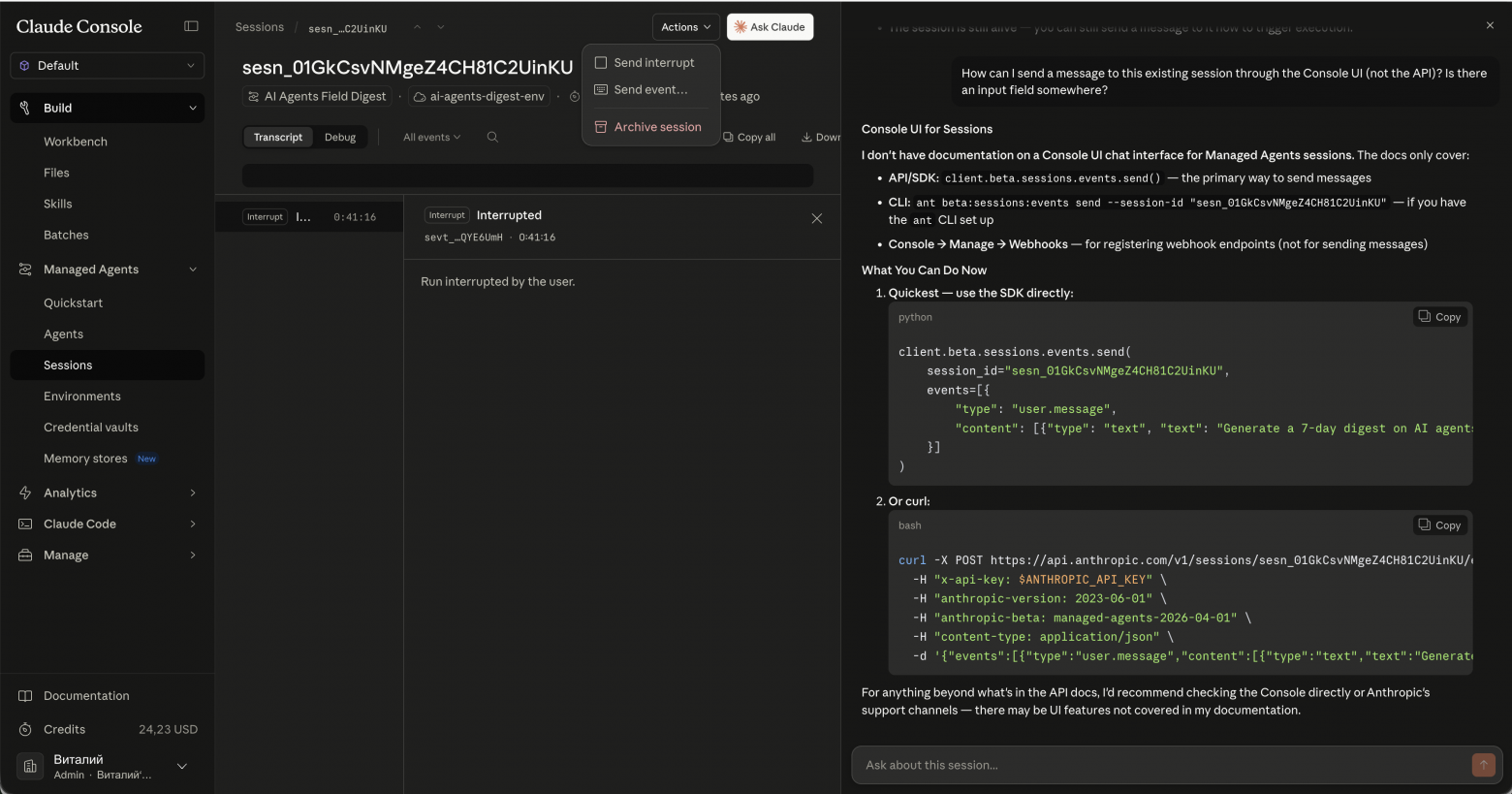Collapse the sidebar with the panel toggle icon
Viewport: 1512px width, 794px height.
coord(191,26)
